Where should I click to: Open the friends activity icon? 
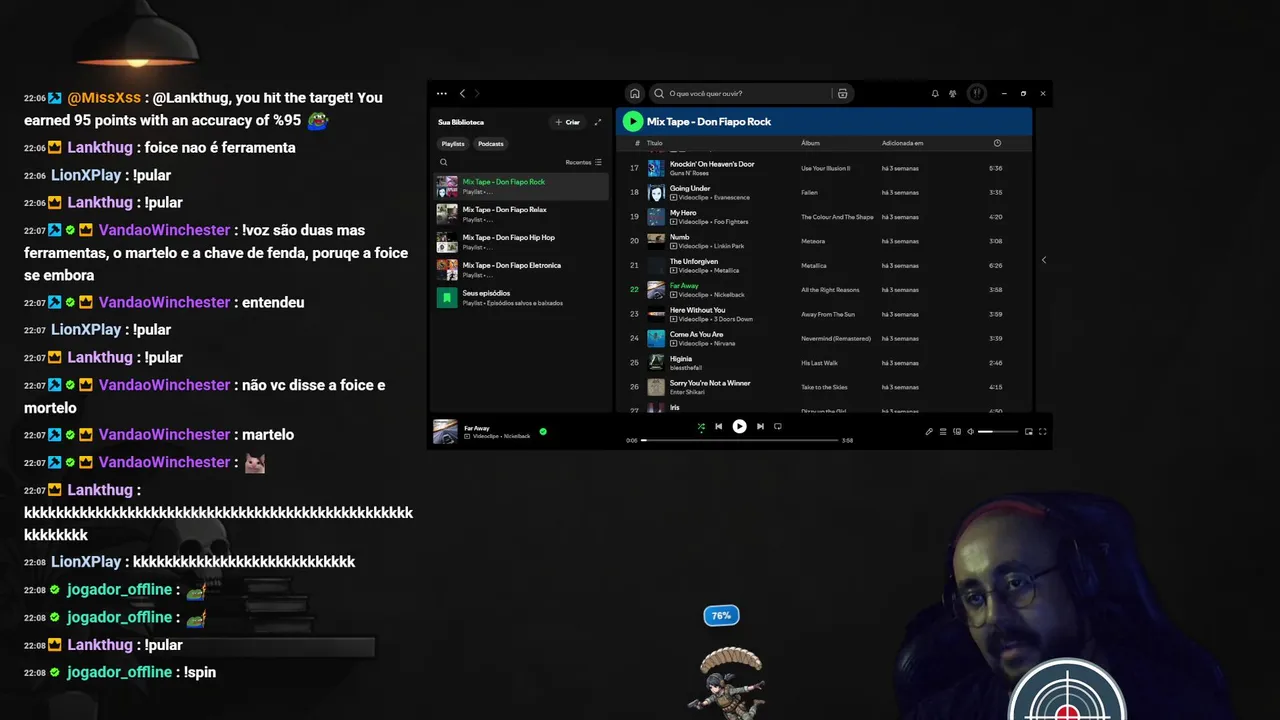pyautogui.click(x=953, y=93)
